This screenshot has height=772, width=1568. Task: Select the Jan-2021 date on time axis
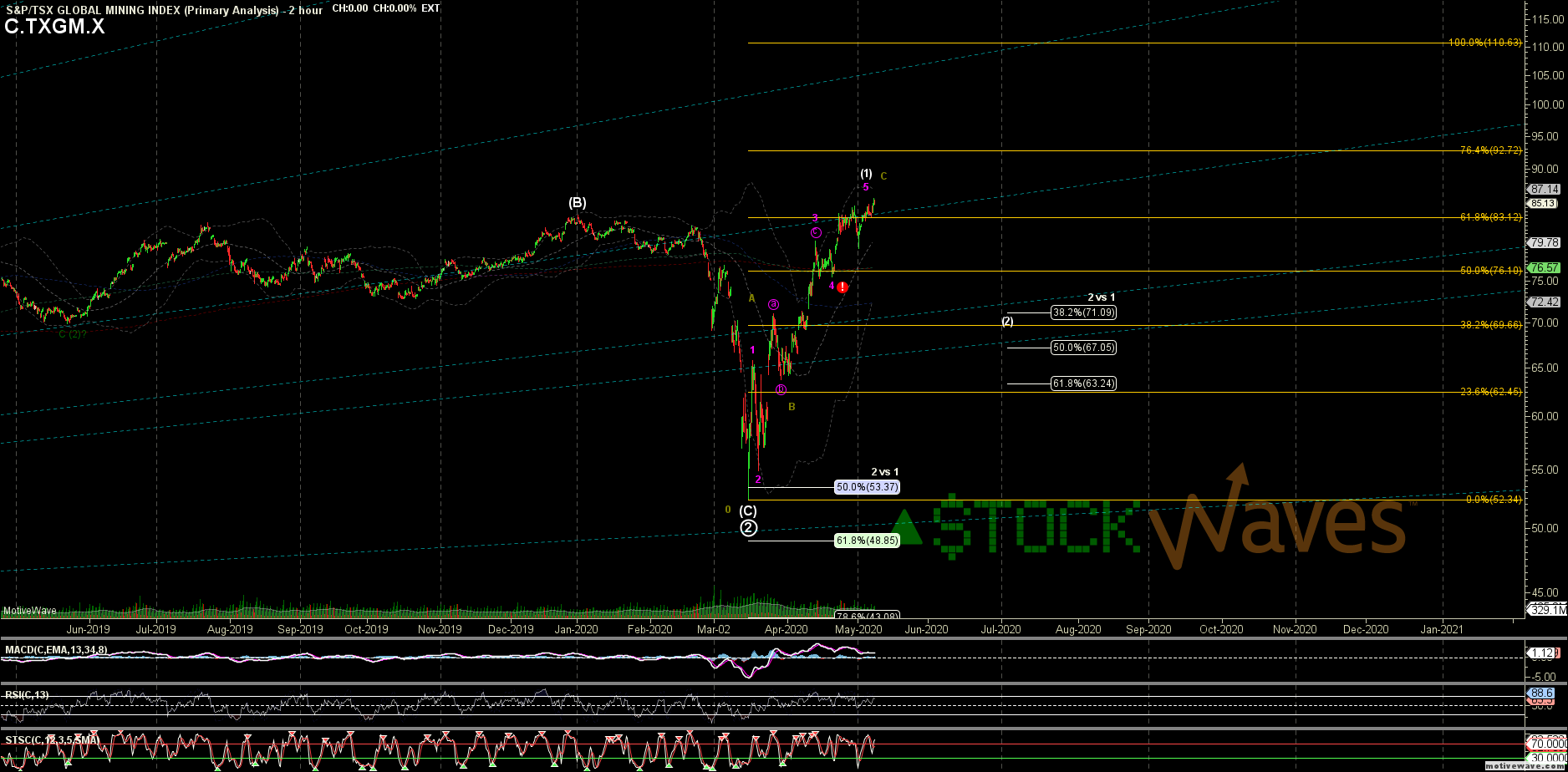coord(1442,629)
